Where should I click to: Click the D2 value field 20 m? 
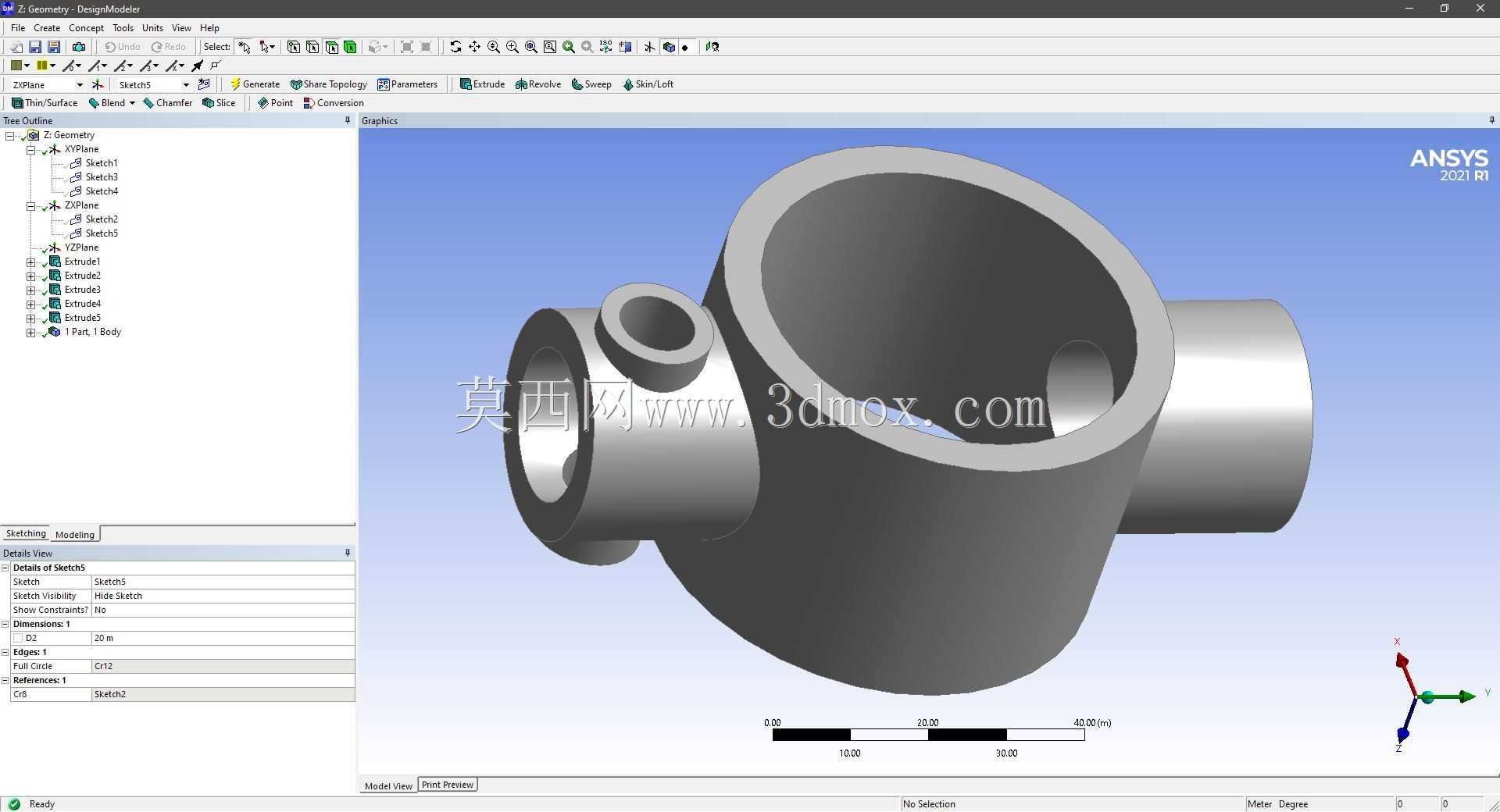click(x=223, y=638)
